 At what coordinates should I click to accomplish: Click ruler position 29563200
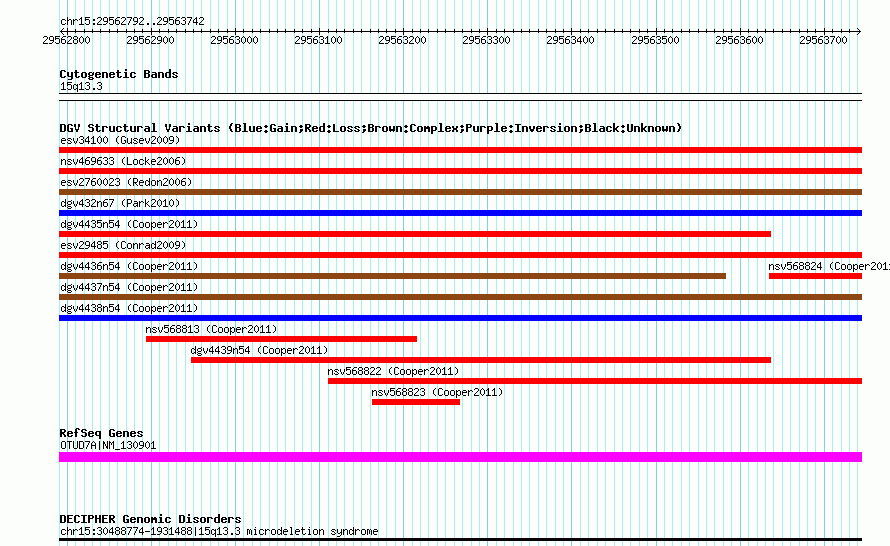(402, 40)
